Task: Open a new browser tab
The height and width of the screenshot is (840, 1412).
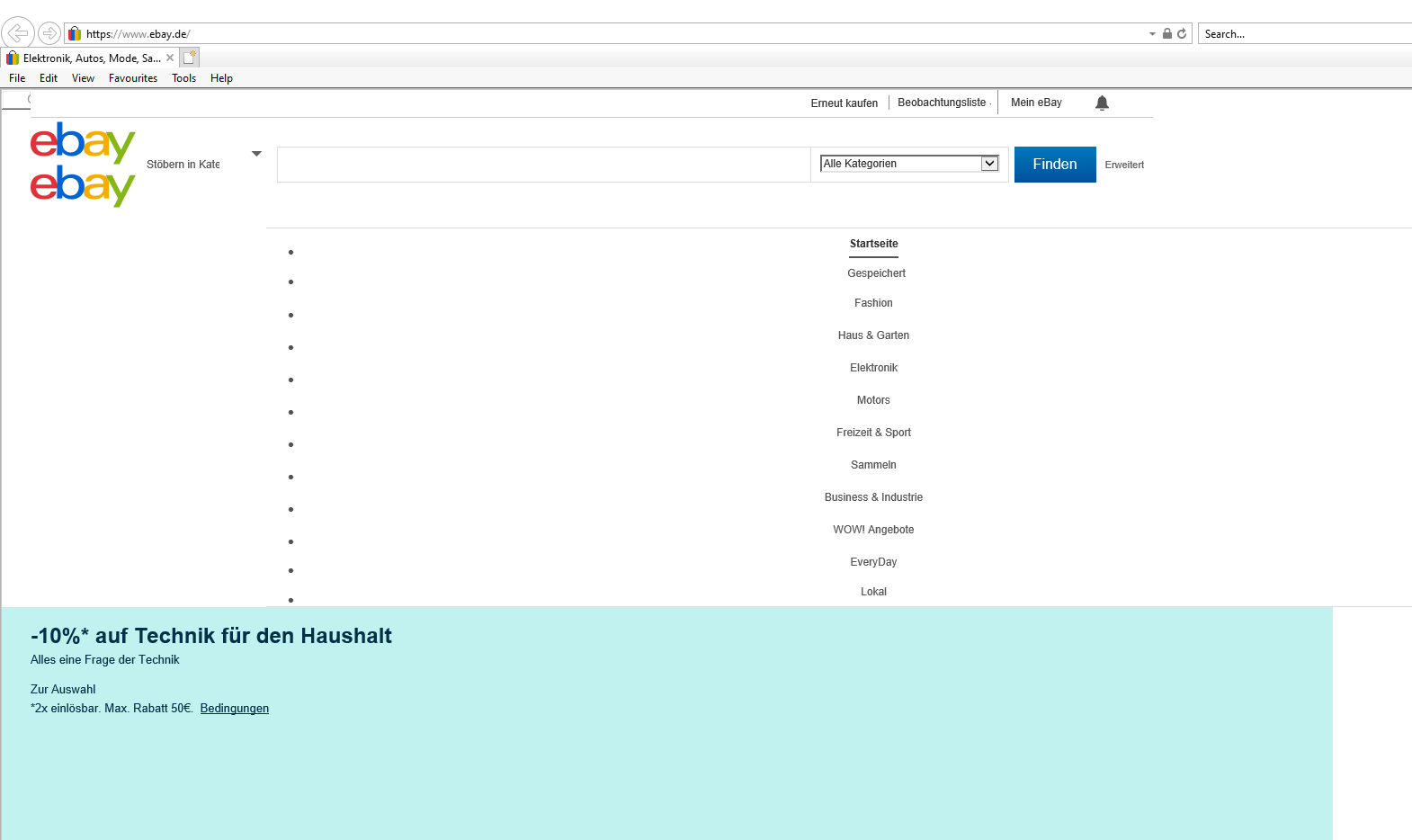Action: (x=190, y=58)
